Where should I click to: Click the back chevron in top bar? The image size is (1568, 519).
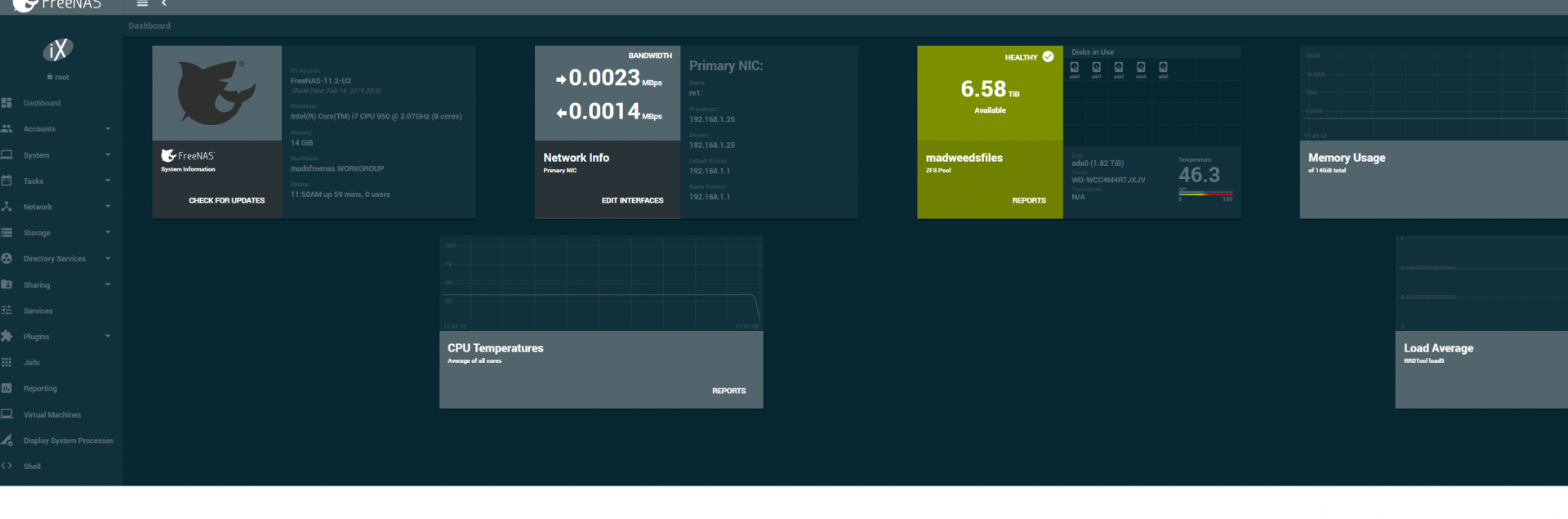point(164,3)
